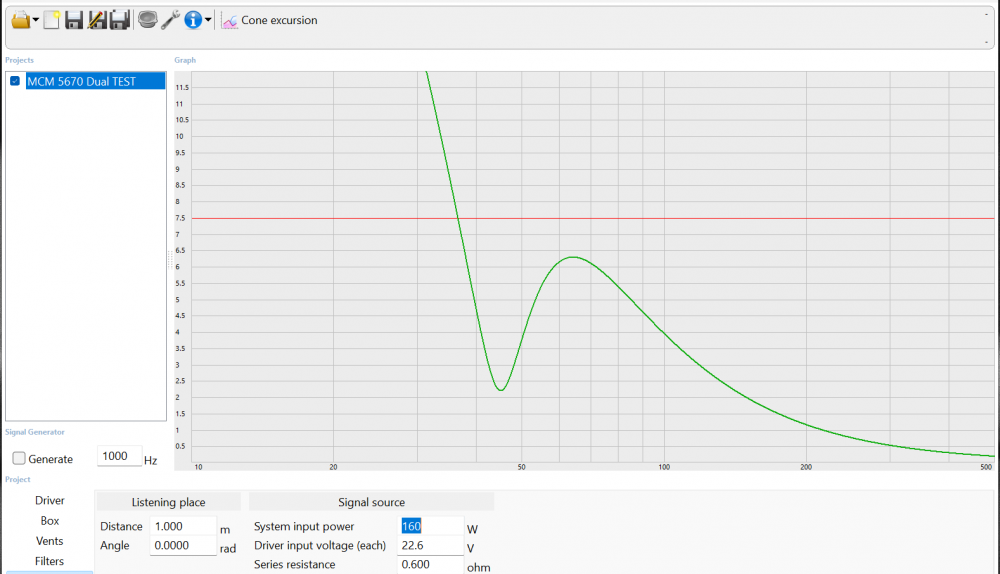This screenshot has width=1000, height=574.
Task: Click the System input power field
Action: tap(431, 526)
